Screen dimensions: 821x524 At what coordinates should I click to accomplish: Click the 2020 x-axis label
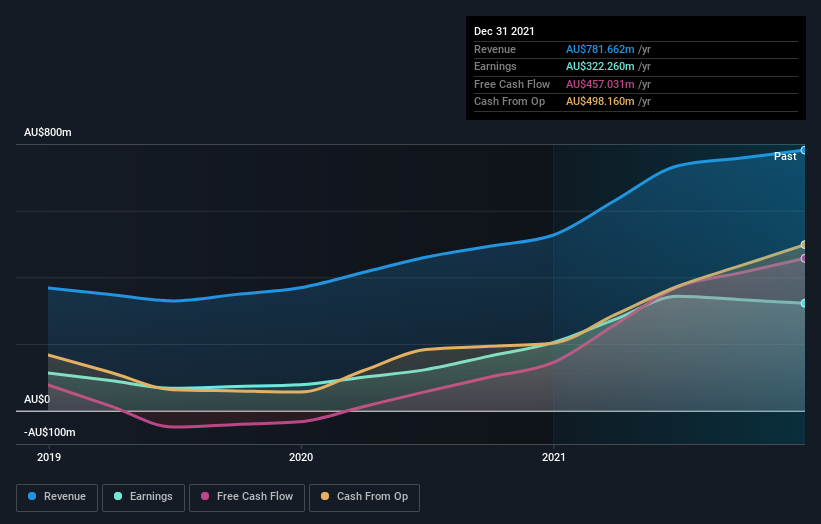pyautogui.click(x=301, y=457)
